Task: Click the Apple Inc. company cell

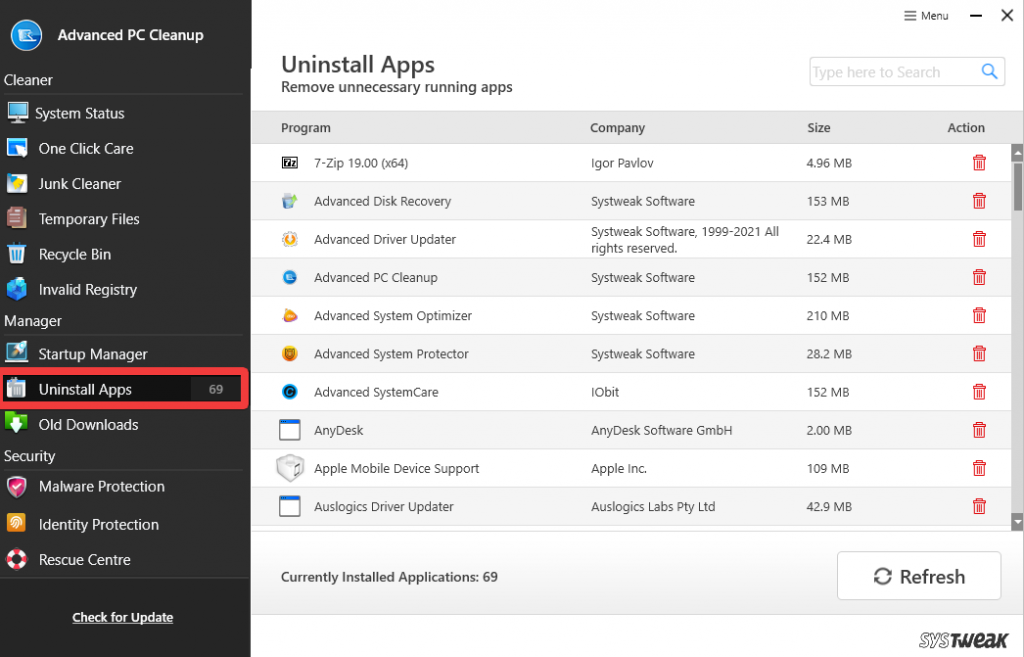Action: (x=618, y=468)
